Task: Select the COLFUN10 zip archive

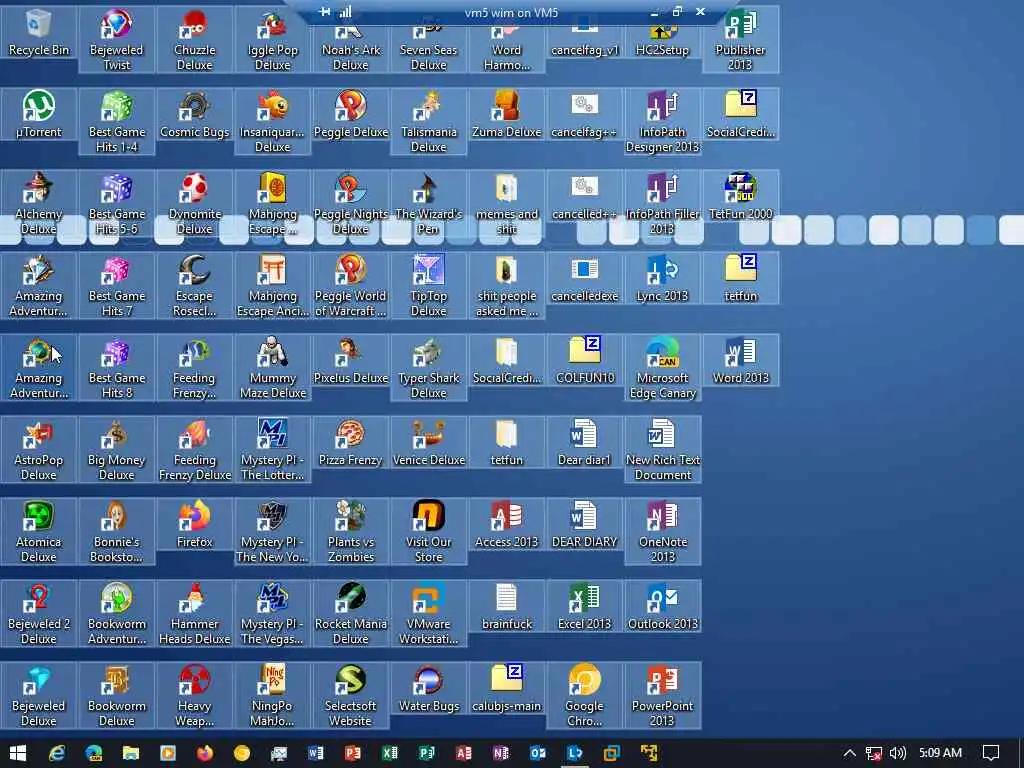Action: pyautogui.click(x=584, y=360)
